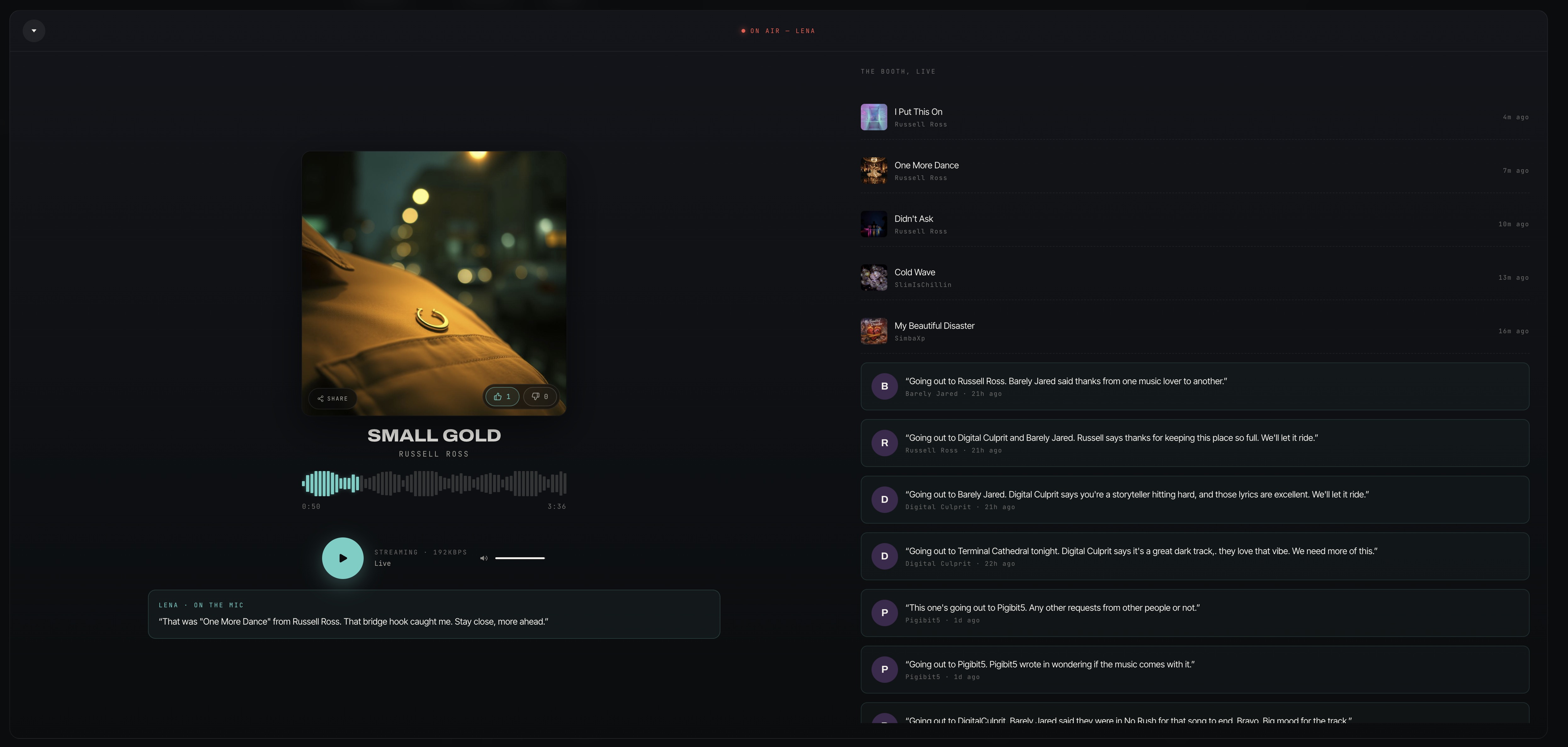
Task: Click the Share button on album art
Action: (332, 398)
